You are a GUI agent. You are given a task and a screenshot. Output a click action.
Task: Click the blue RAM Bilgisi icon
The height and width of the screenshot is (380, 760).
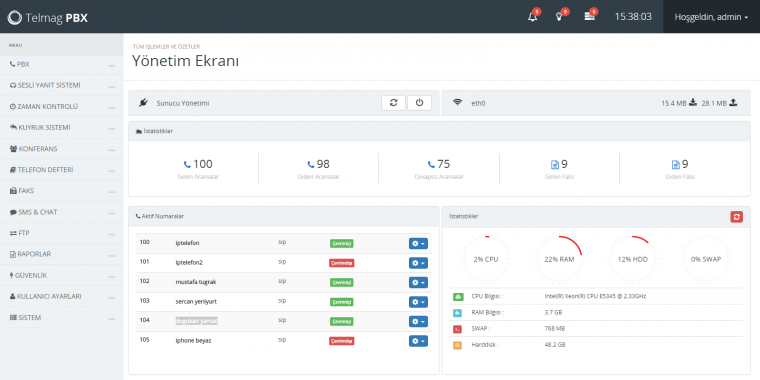click(x=458, y=313)
